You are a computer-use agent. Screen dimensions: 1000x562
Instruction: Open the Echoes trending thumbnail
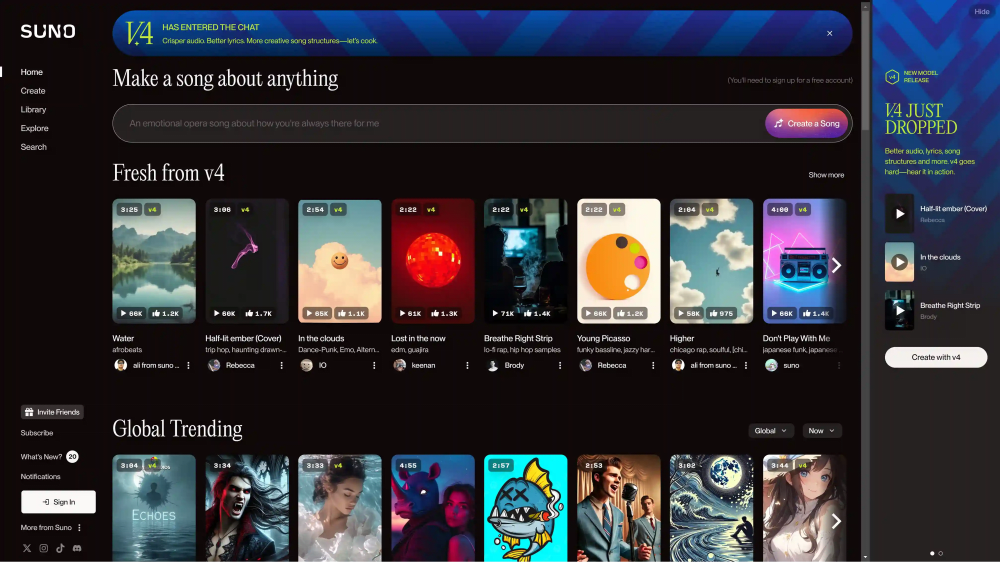coord(154,508)
